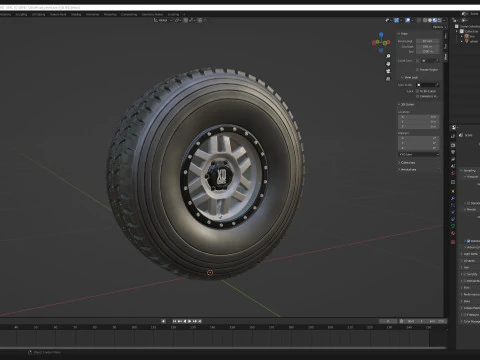480x360 pixels.
Task: Toggle auto keying record button
Action: pos(163,321)
